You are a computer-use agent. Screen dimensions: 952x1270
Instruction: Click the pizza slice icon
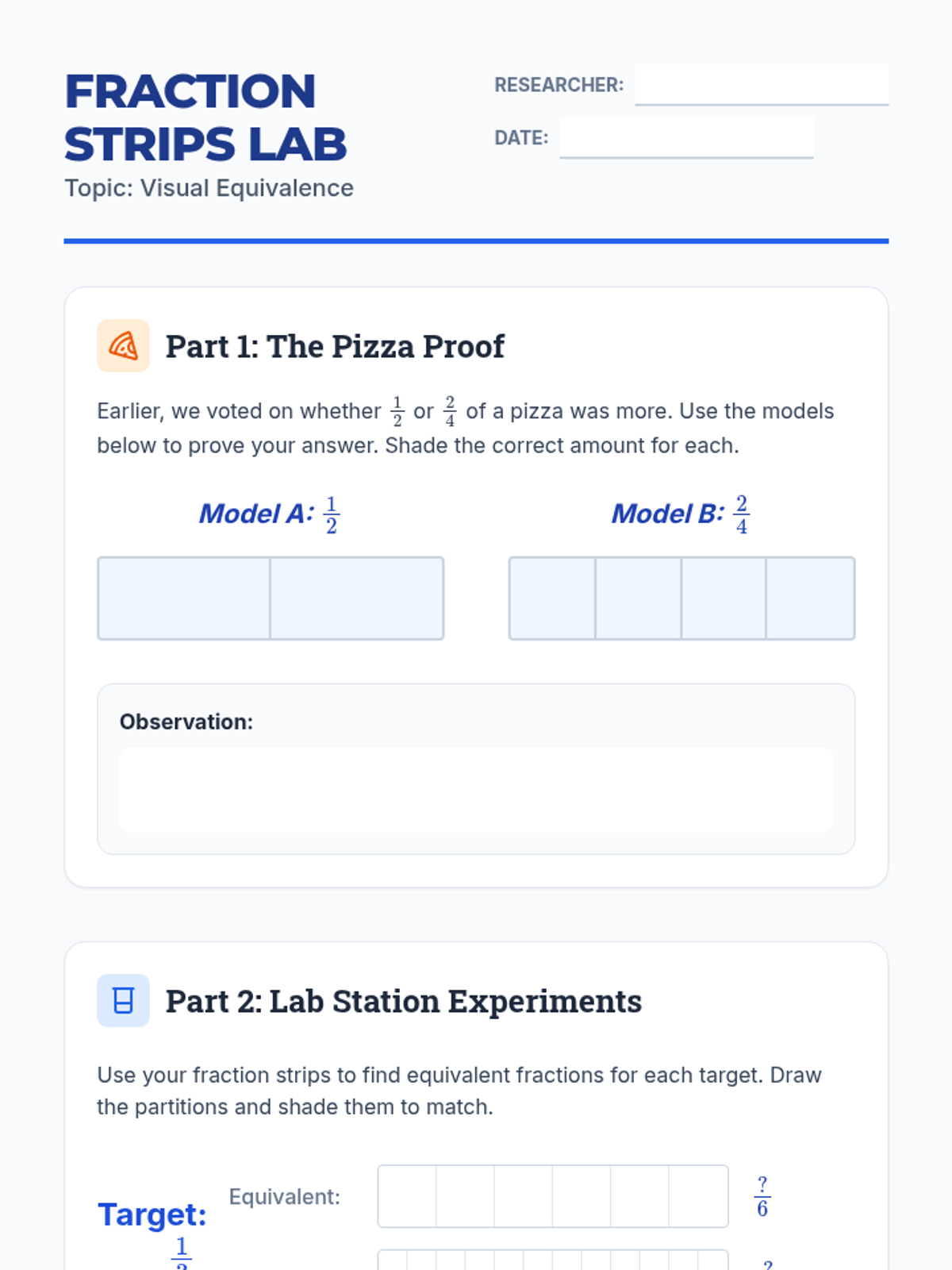click(x=123, y=346)
